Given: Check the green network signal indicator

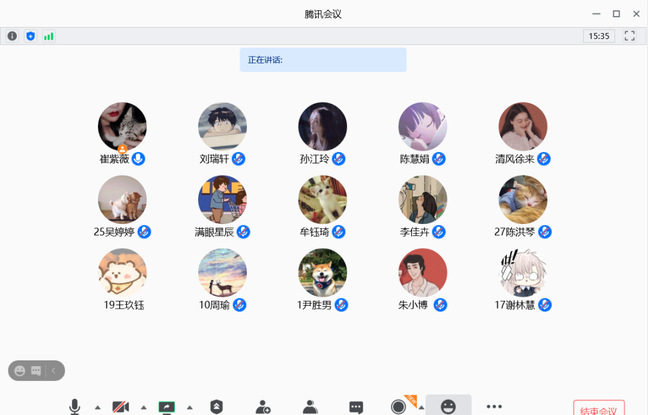Looking at the screenshot, I should (48, 36).
